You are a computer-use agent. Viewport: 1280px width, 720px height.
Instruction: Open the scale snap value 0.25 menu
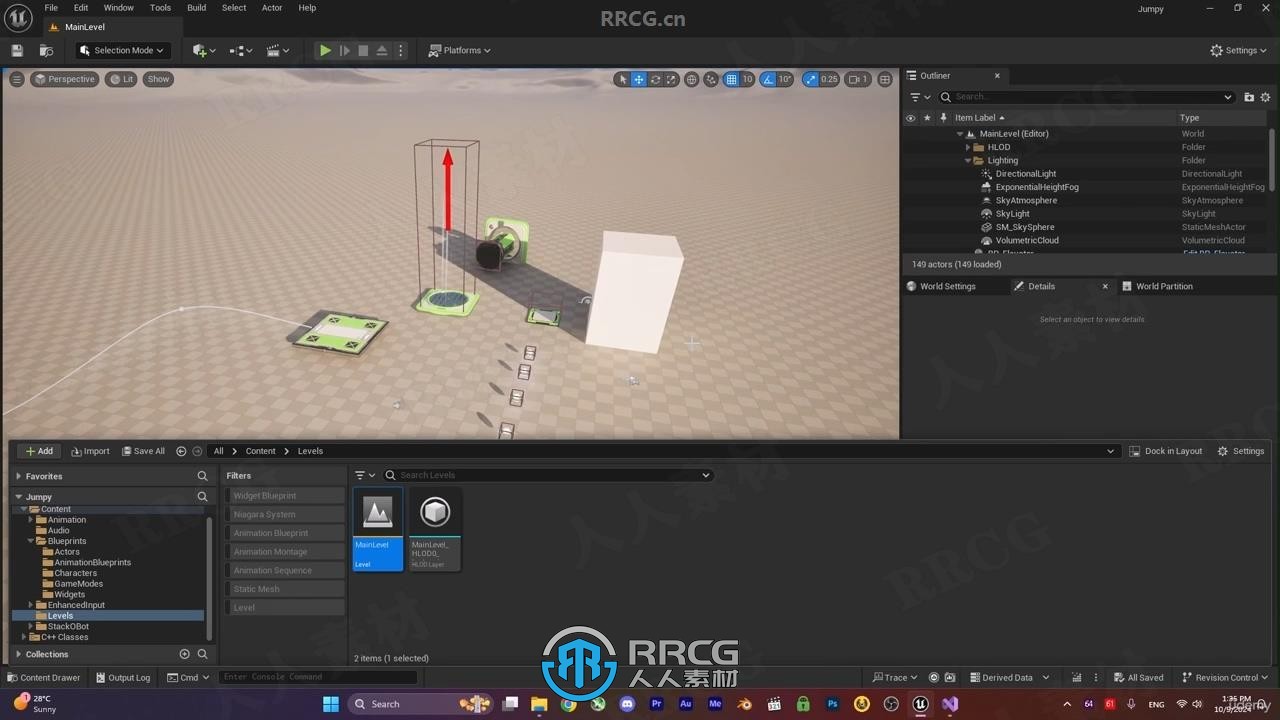pyautogui.click(x=829, y=79)
